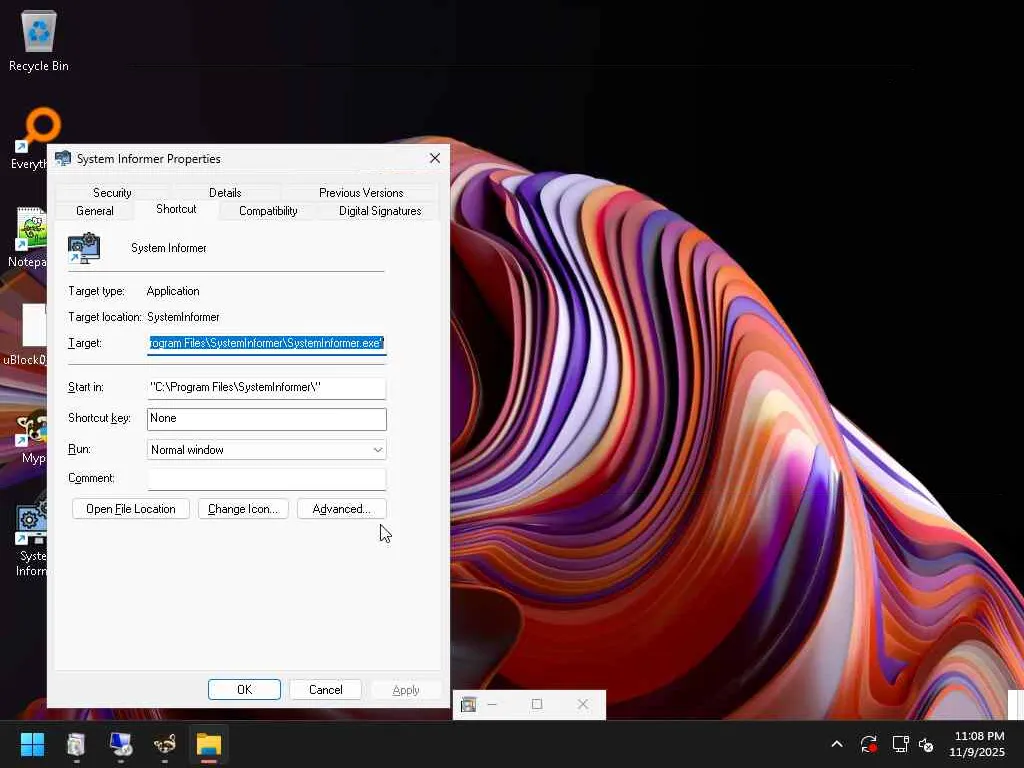Screen dimensions: 1024x768
Task: Click the installer package taskbar icon
Action: [76, 744]
